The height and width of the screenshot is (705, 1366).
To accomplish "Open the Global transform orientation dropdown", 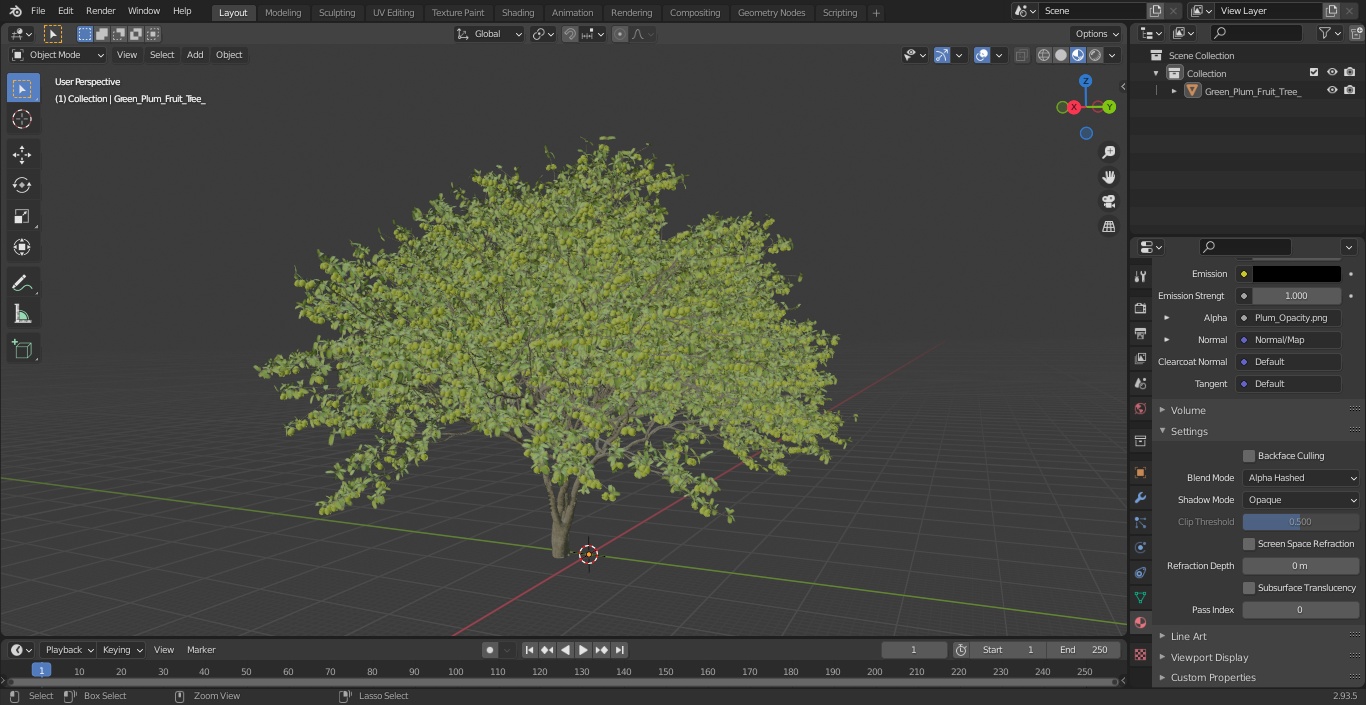I will 490,34.
